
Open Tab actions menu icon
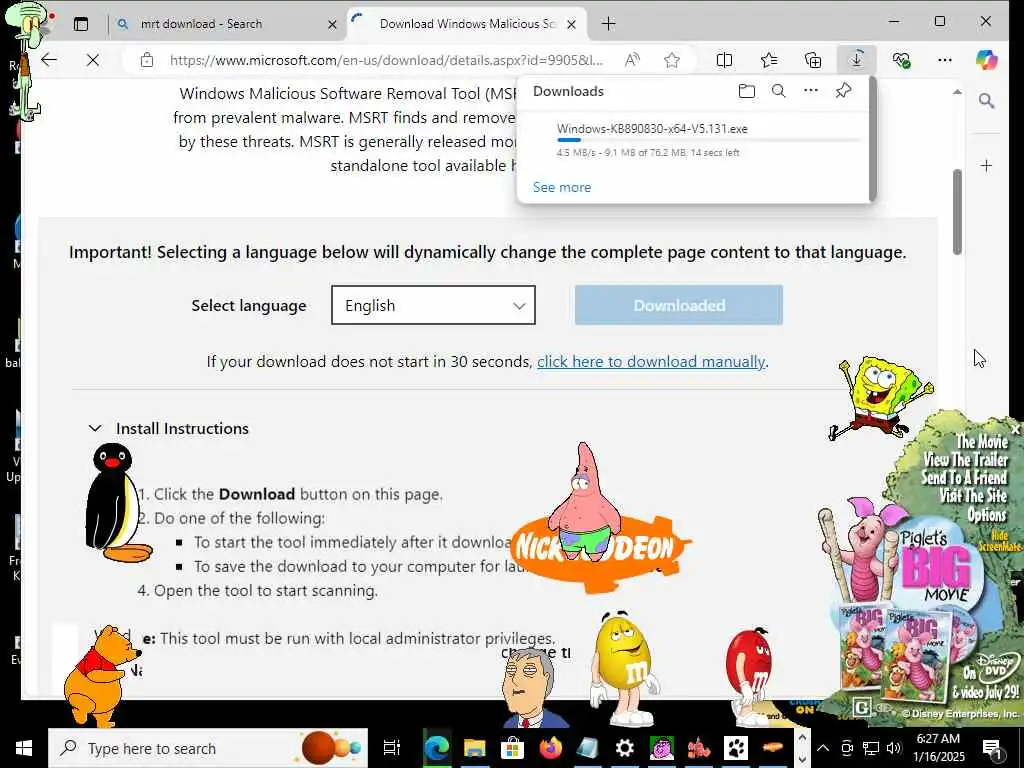[80, 24]
